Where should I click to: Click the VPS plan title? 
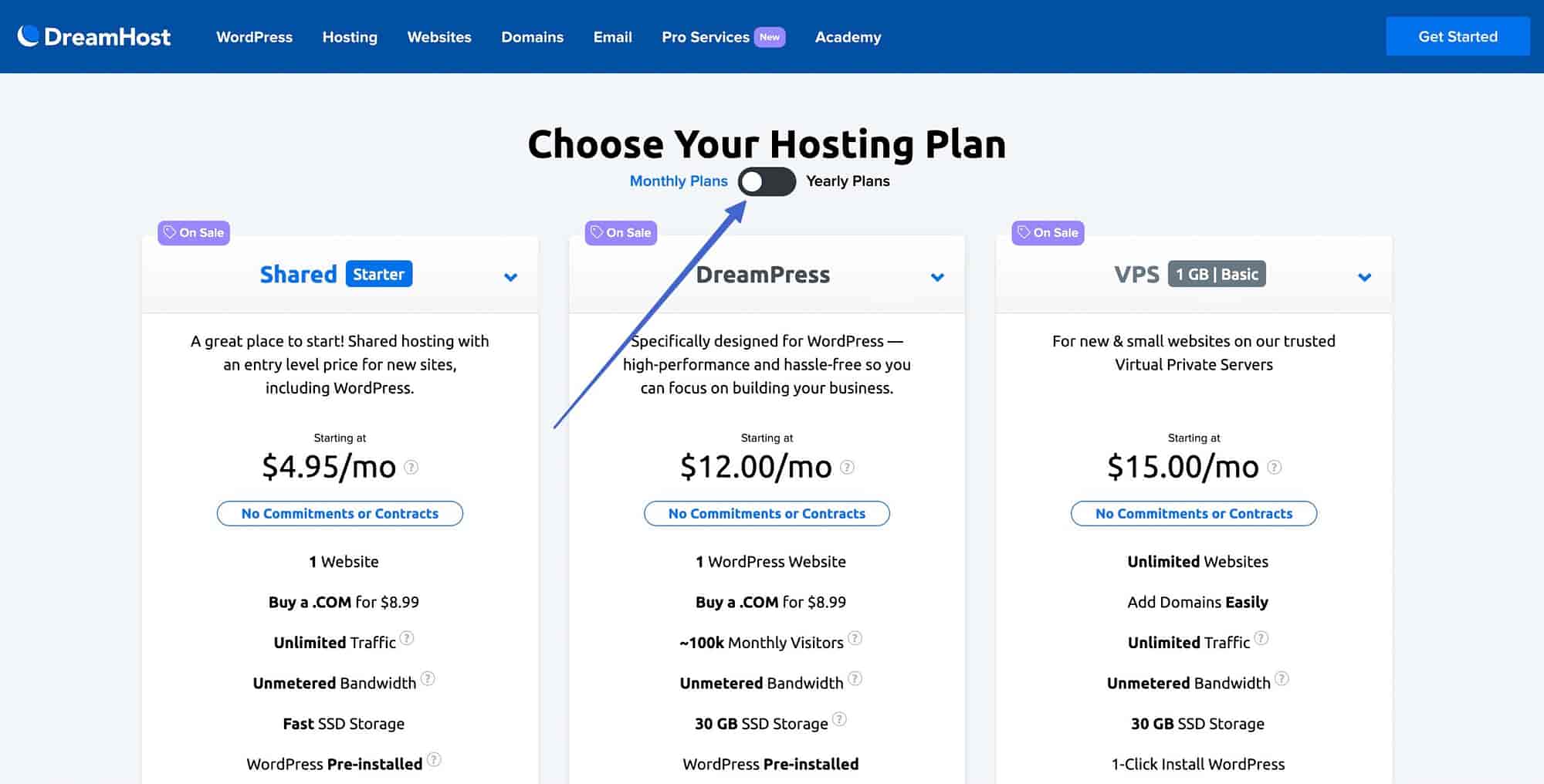tap(1136, 274)
